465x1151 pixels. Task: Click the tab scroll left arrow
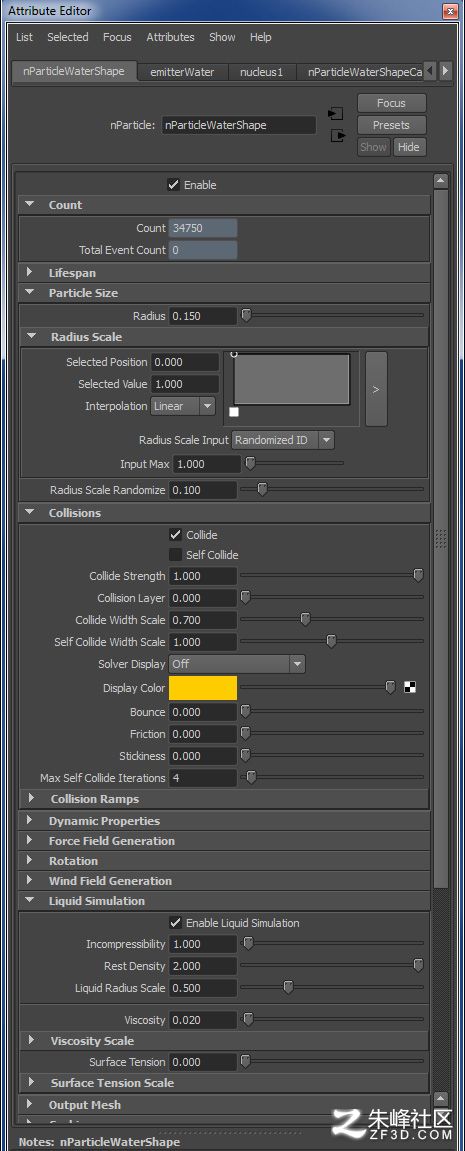(x=430, y=71)
